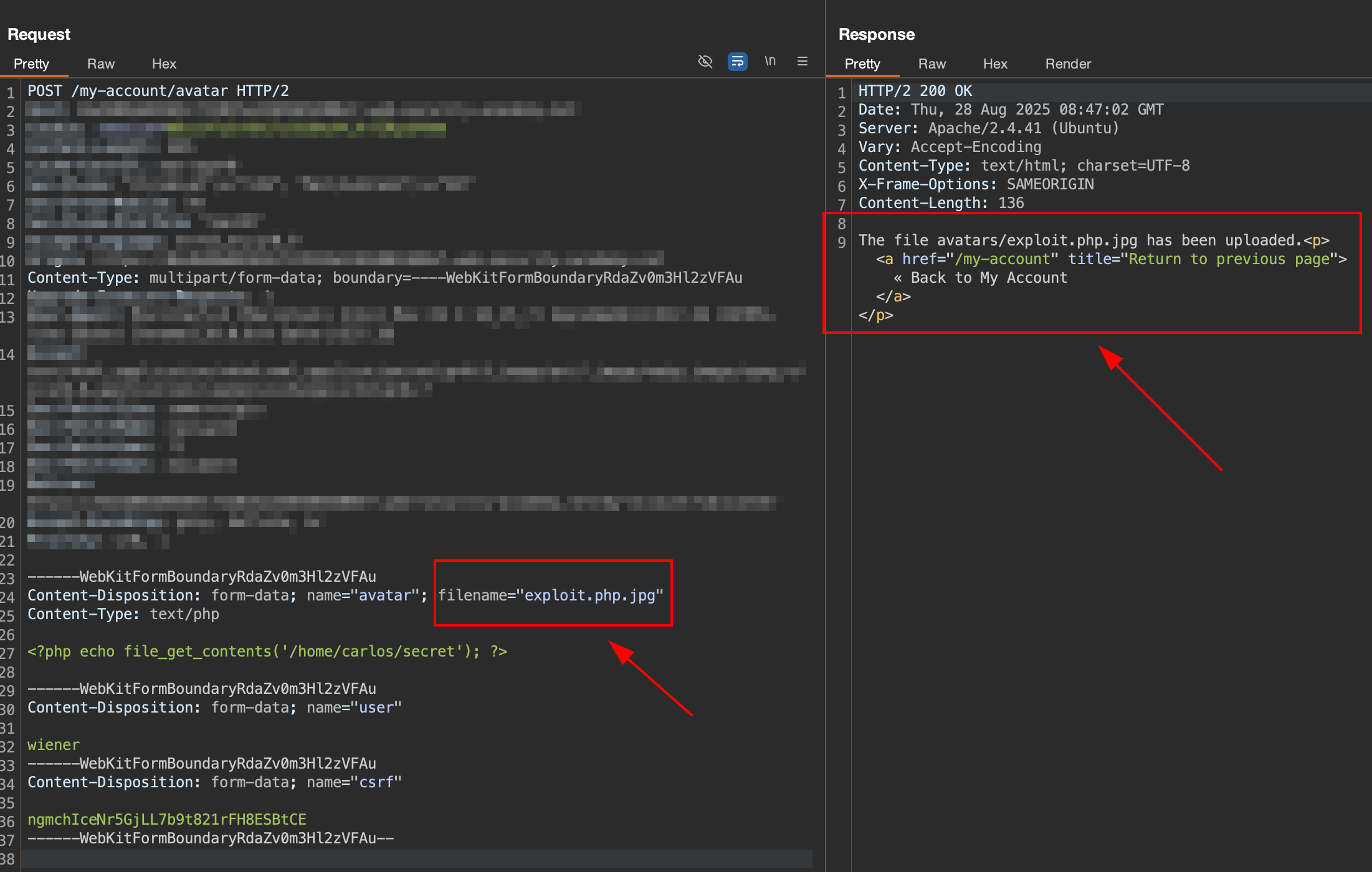Click the POST /my-account/avatar request line
Screen dimensions: 1372x872
pos(158,91)
